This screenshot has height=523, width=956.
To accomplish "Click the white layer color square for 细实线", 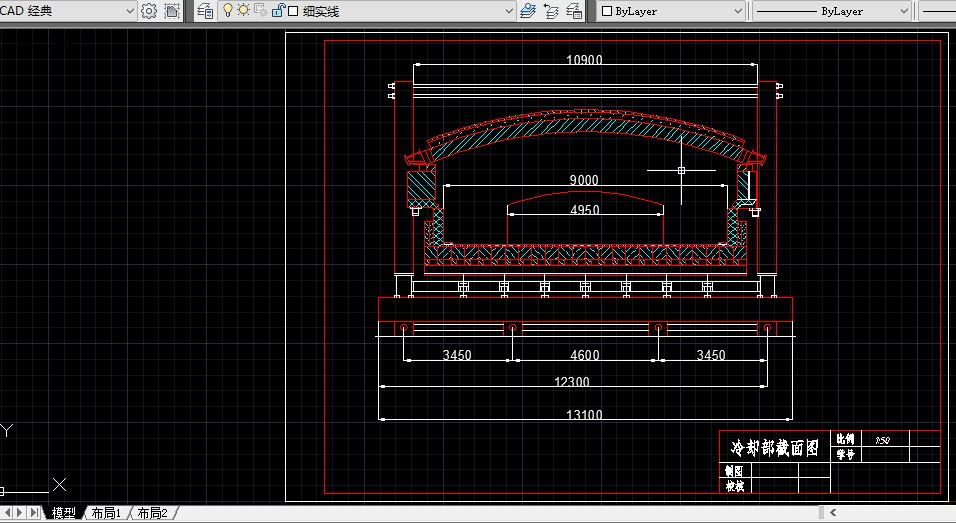I will tap(294, 11).
